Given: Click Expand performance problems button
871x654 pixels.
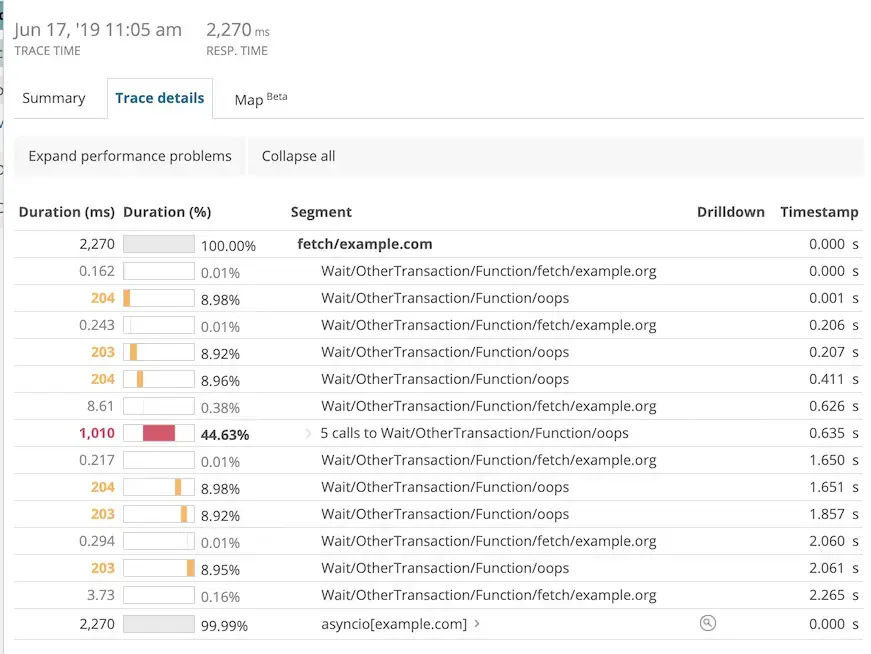Looking at the screenshot, I should (130, 156).
